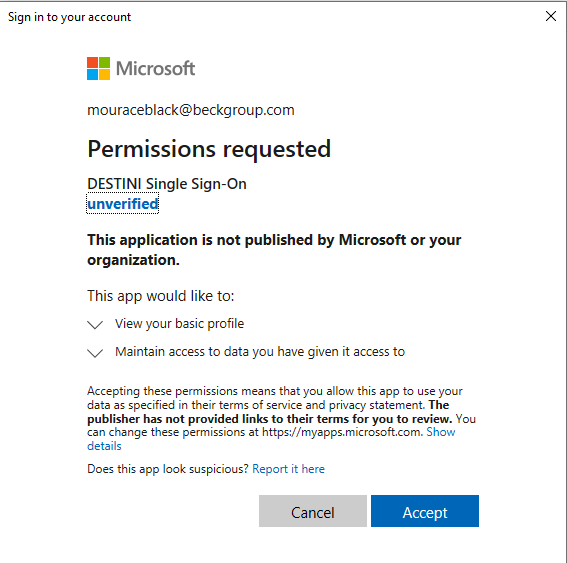Image resolution: width=567 pixels, height=563 pixels.
Task: Open the unverified publisher link
Action: 123,204
